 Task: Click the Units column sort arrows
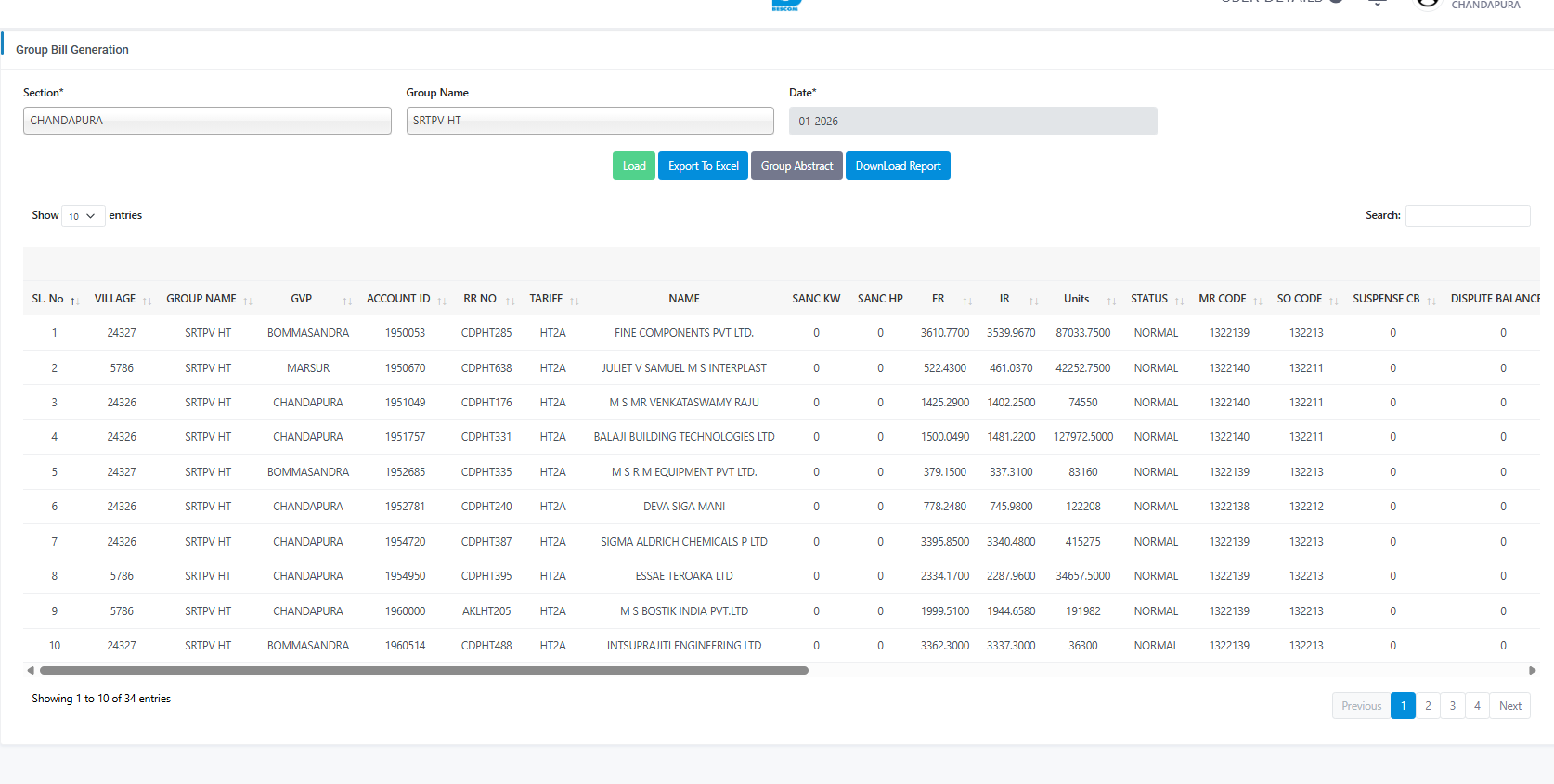pos(1111,301)
